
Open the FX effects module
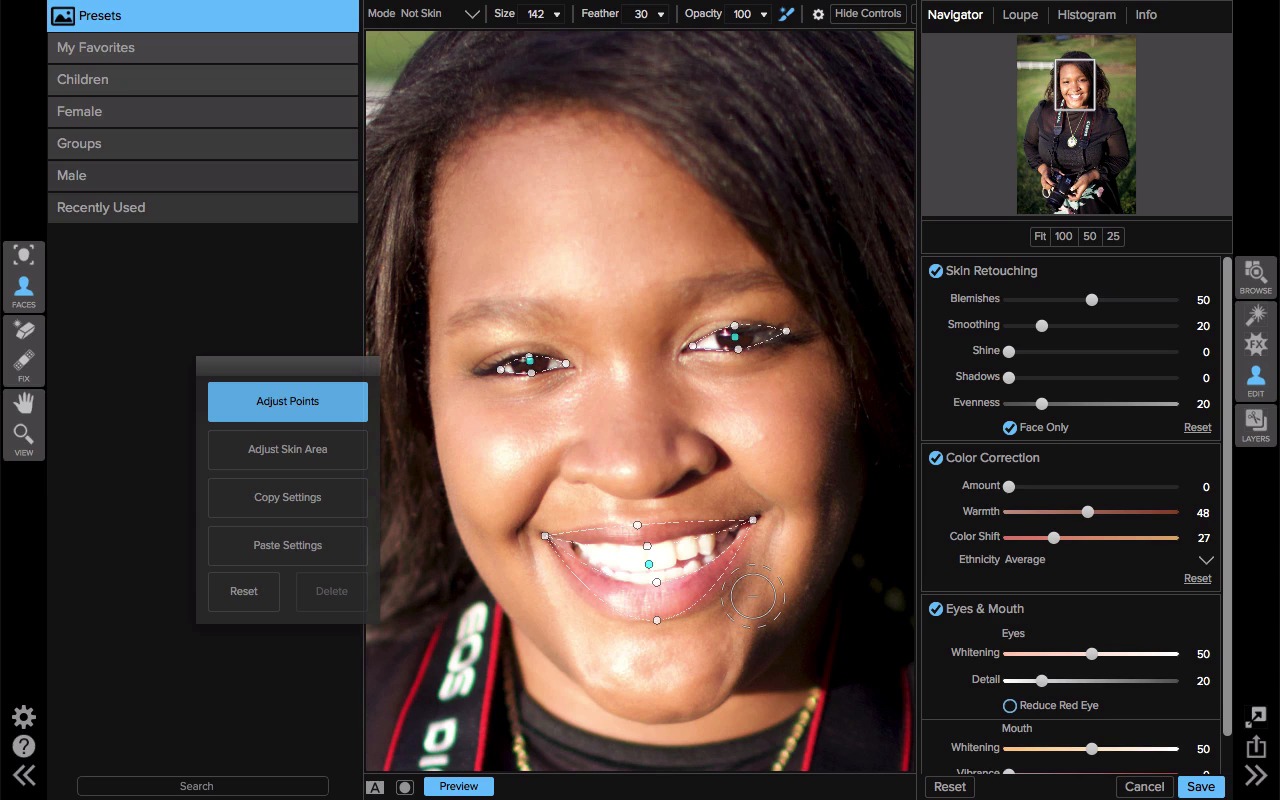(x=1256, y=345)
